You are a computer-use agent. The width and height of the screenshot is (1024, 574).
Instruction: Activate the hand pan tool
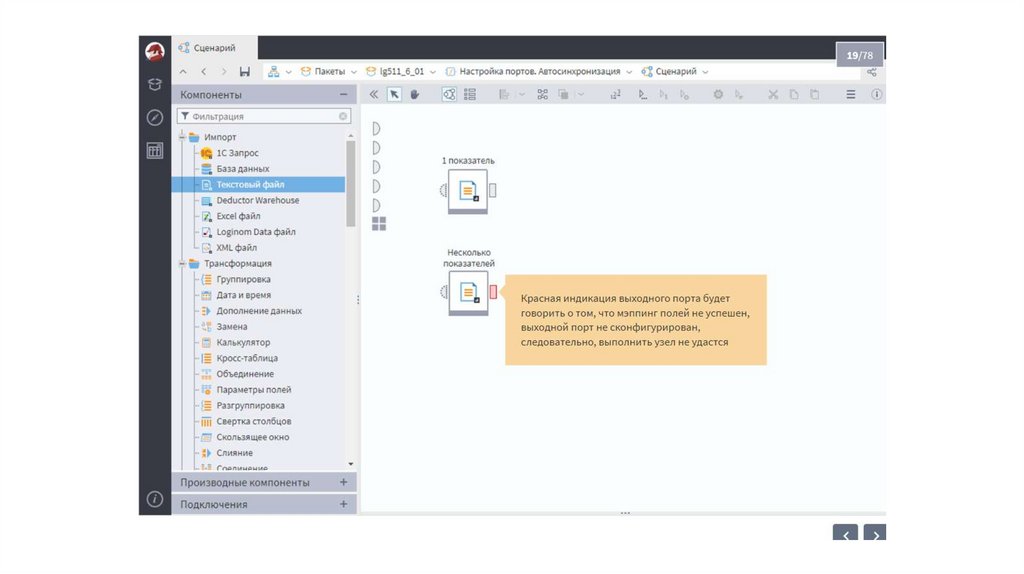(415, 94)
